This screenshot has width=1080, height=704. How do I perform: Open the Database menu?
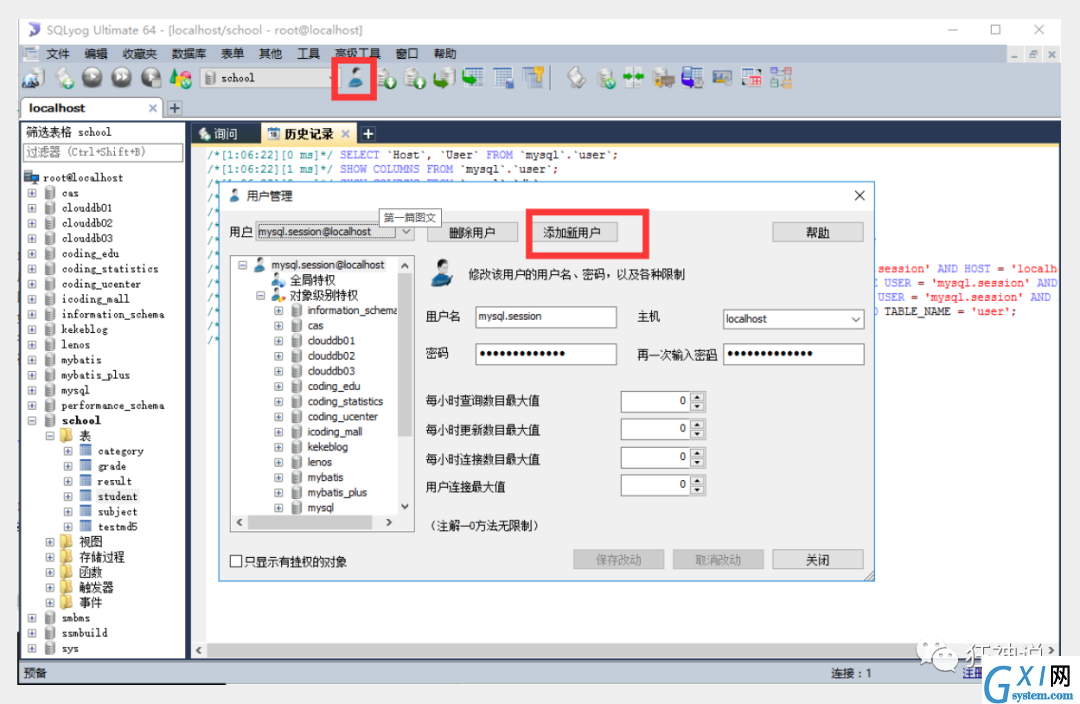[189, 54]
